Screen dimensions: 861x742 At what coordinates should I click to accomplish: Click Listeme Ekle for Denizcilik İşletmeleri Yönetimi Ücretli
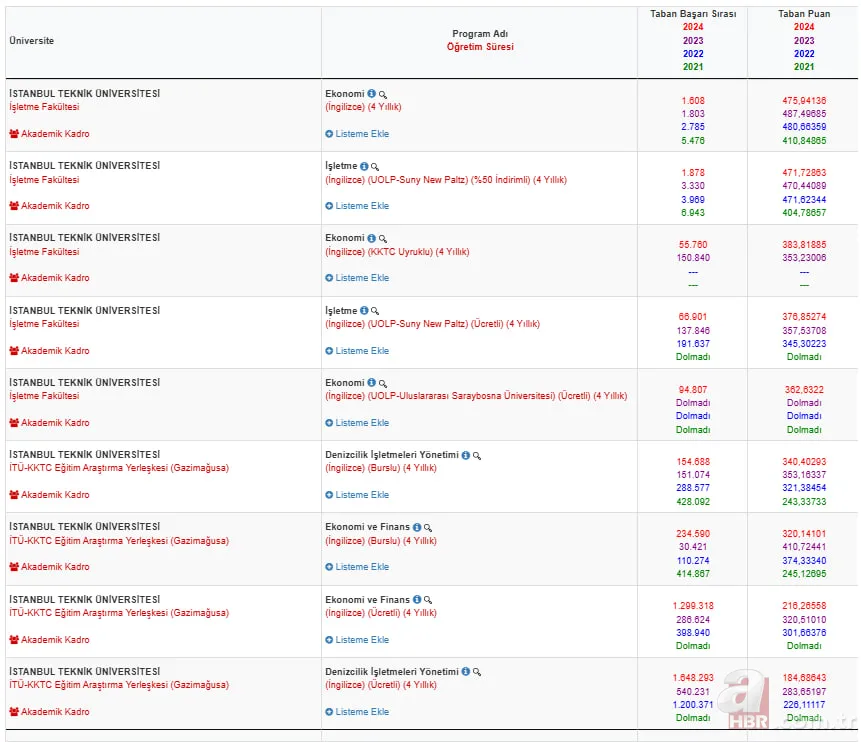tap(362, 712)
